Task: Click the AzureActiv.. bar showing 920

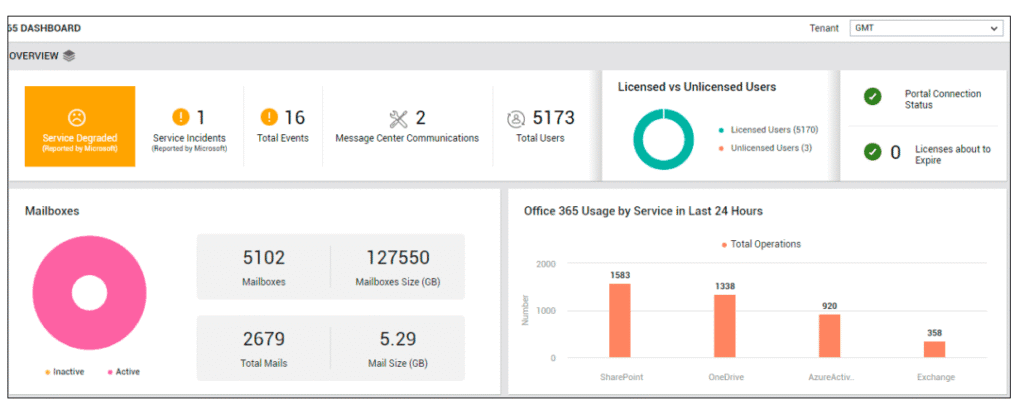Action: 829,336
